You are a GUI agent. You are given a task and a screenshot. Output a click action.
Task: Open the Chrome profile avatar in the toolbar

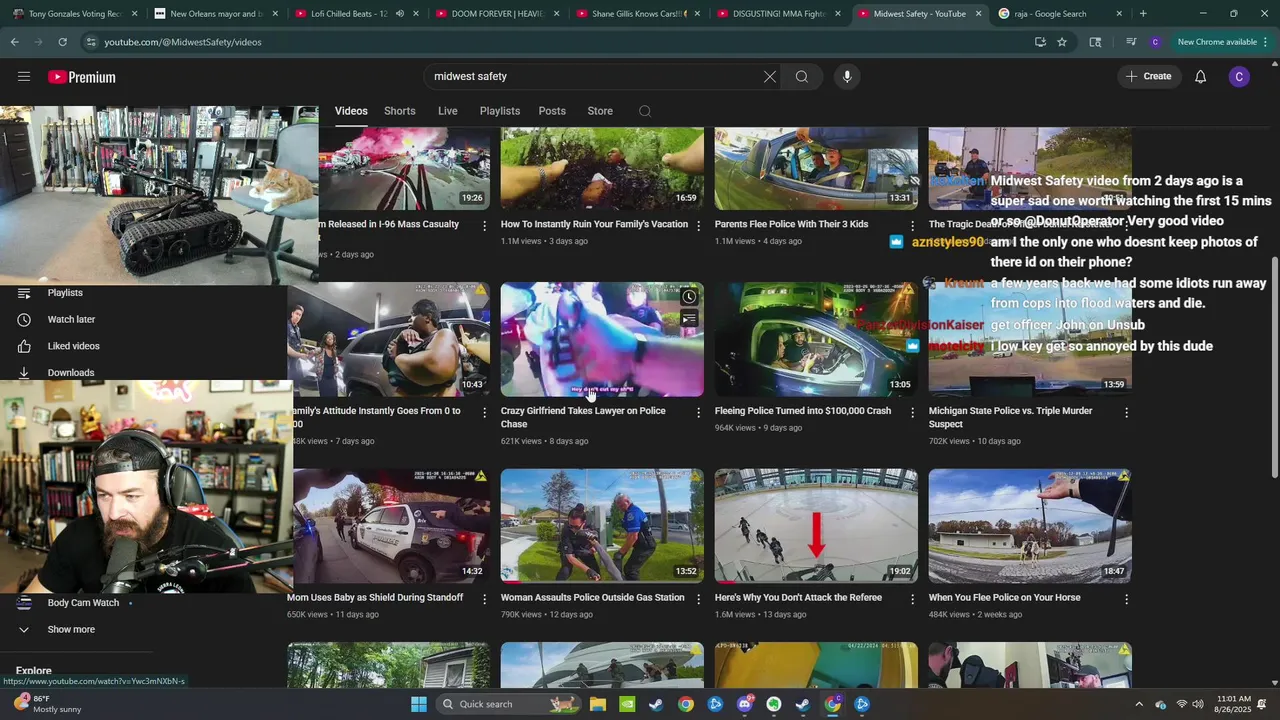pyautogui.click(x=1155, y=42)
